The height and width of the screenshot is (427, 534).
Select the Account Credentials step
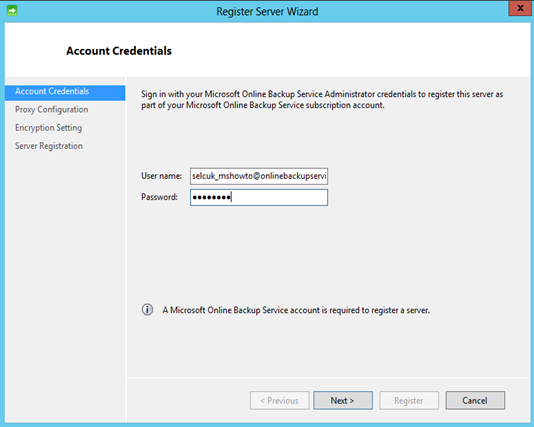coord(65,92)
